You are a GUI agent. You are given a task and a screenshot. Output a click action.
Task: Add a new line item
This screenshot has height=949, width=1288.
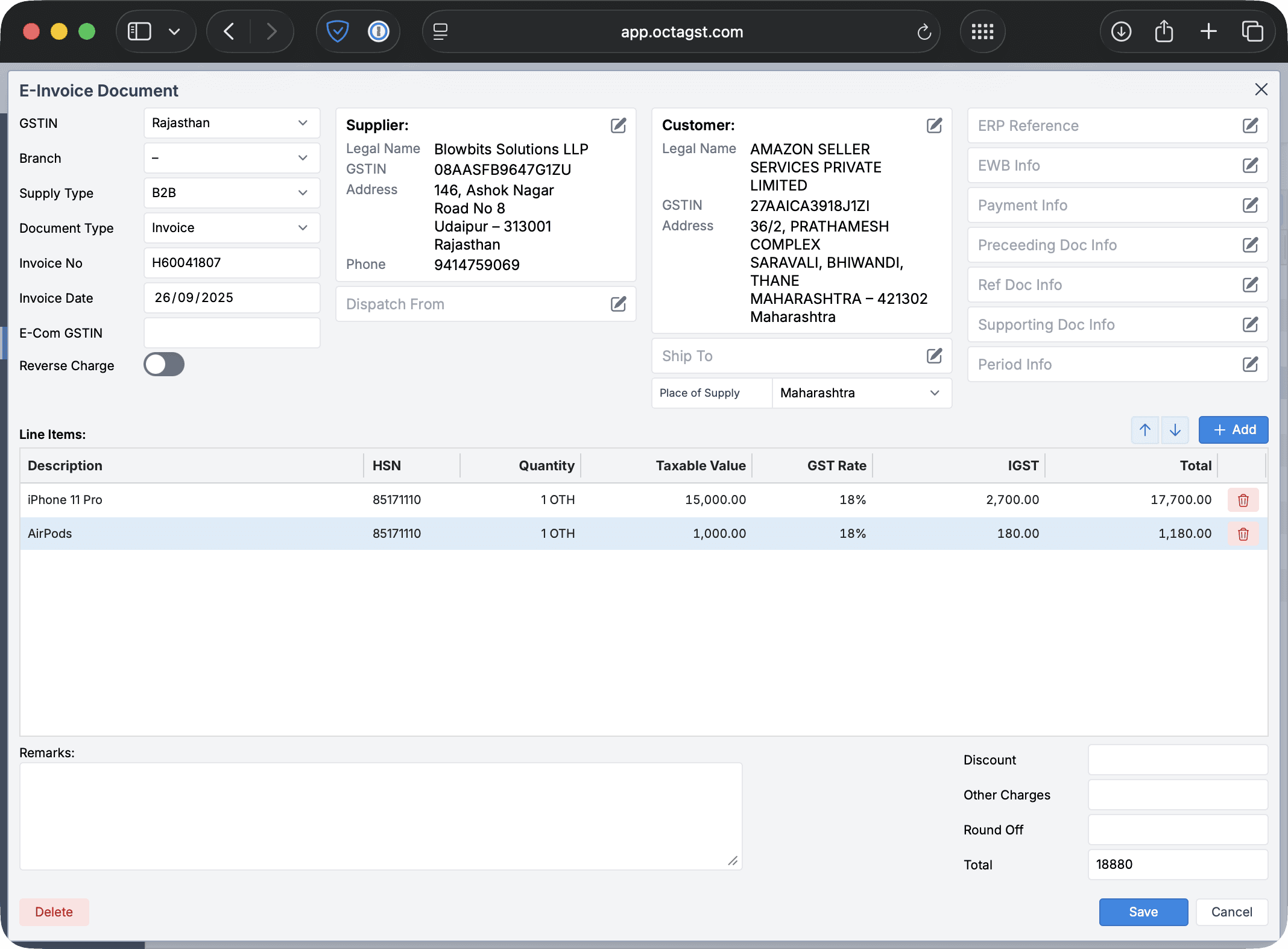(1233, 430)
